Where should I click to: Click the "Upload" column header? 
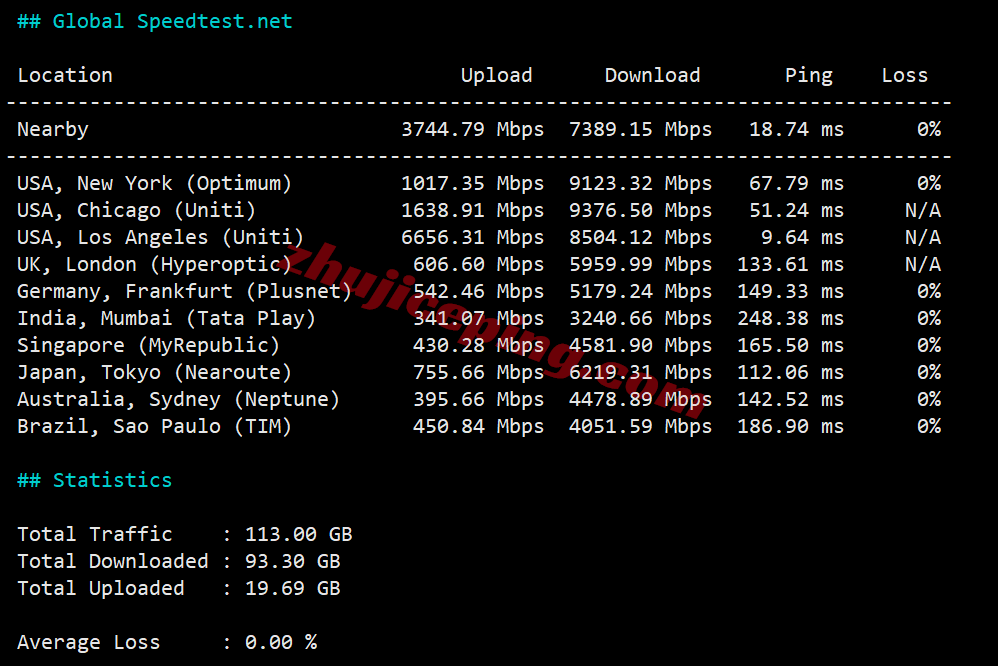[x=496, y=75]
